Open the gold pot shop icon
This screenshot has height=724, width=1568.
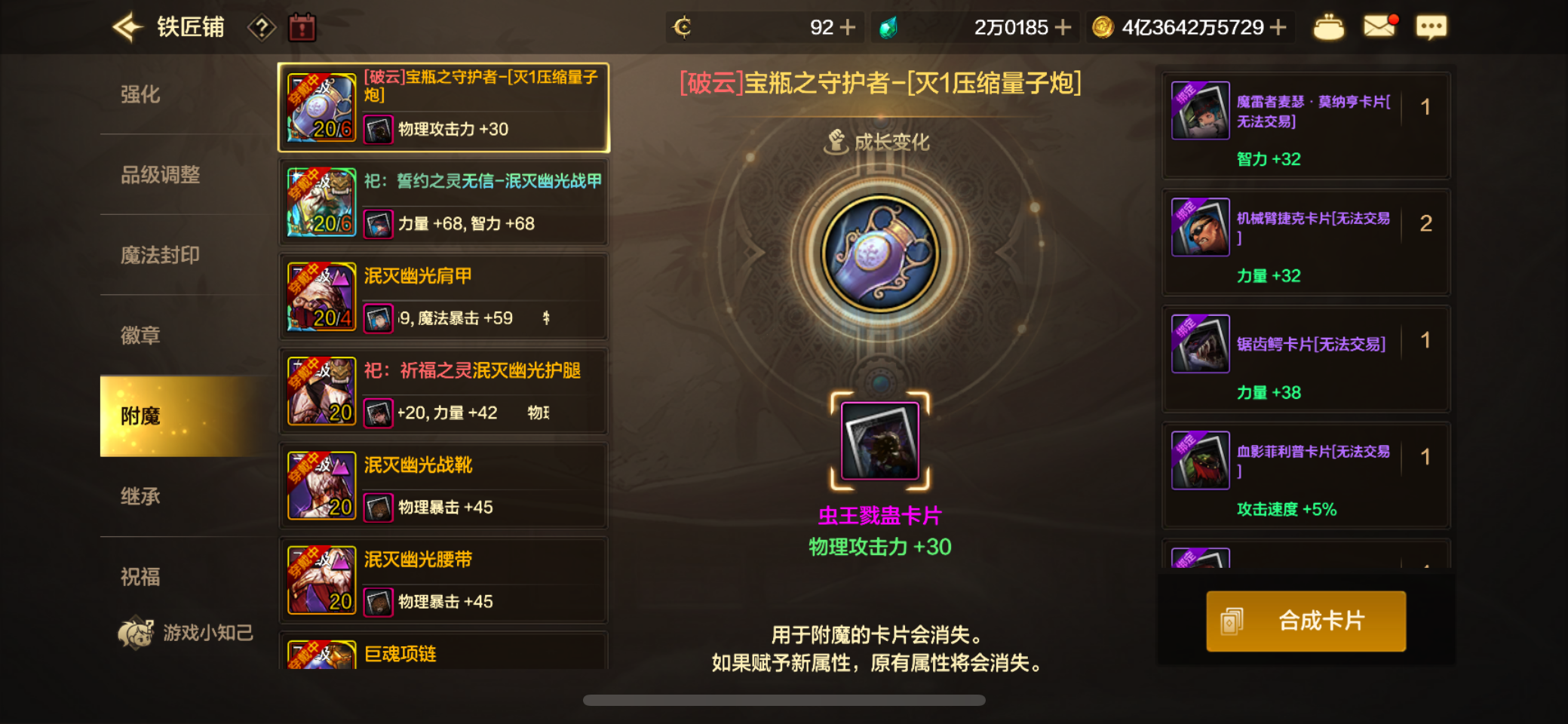pos(1328,28)
